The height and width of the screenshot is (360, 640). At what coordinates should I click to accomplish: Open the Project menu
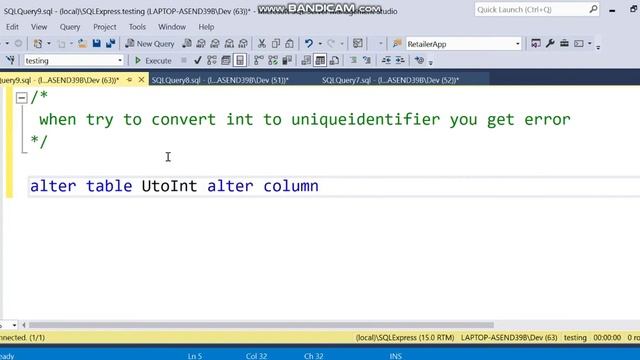[104, 27]
